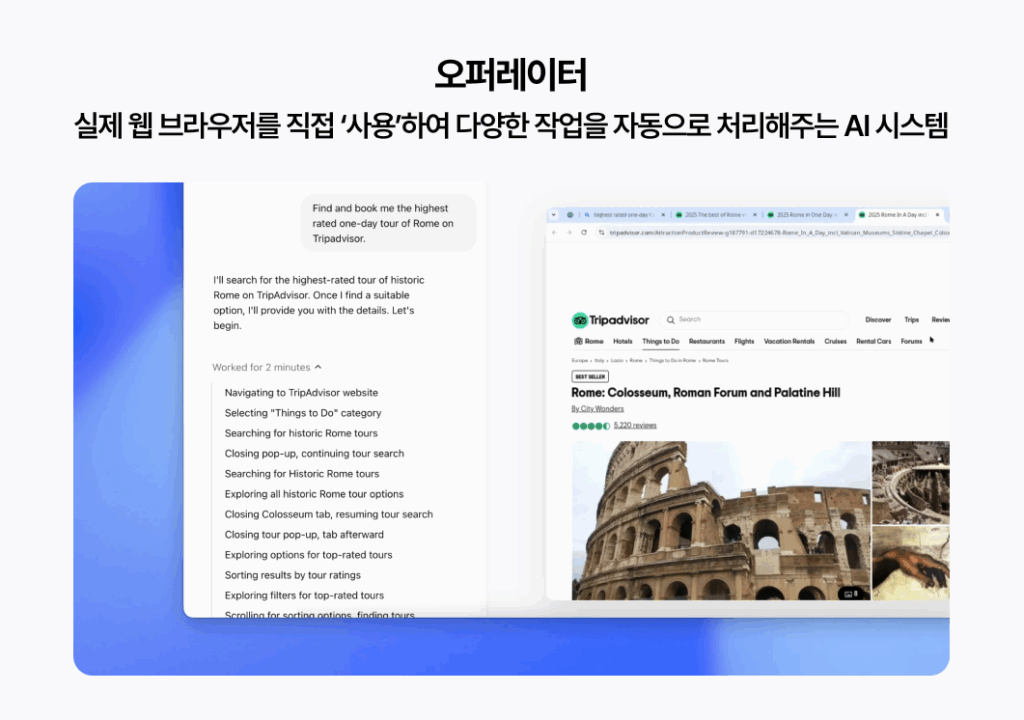Viewport: 1024px width, 720px height.
Task: Reload the page with refresh icon
Action: (583, 233)
